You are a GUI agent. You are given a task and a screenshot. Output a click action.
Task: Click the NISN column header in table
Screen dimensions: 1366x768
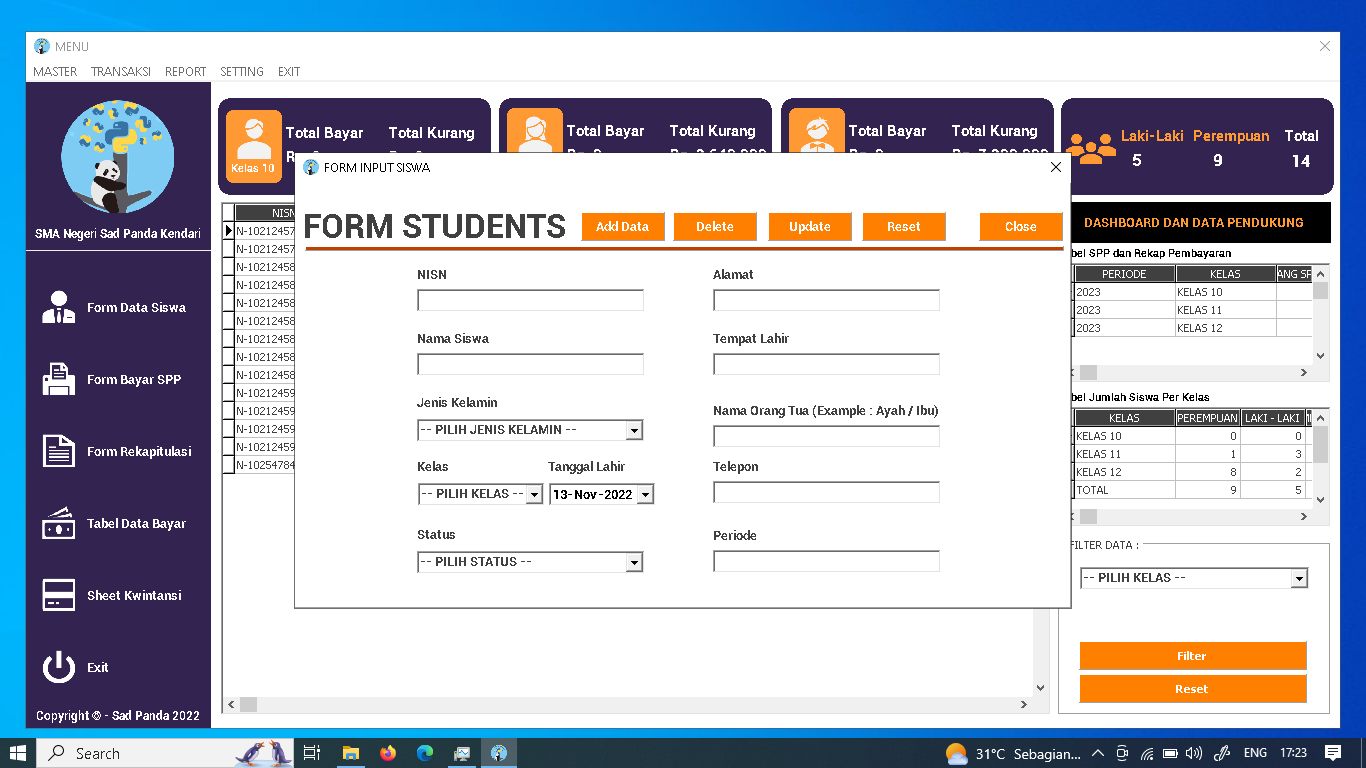[265, 213]
